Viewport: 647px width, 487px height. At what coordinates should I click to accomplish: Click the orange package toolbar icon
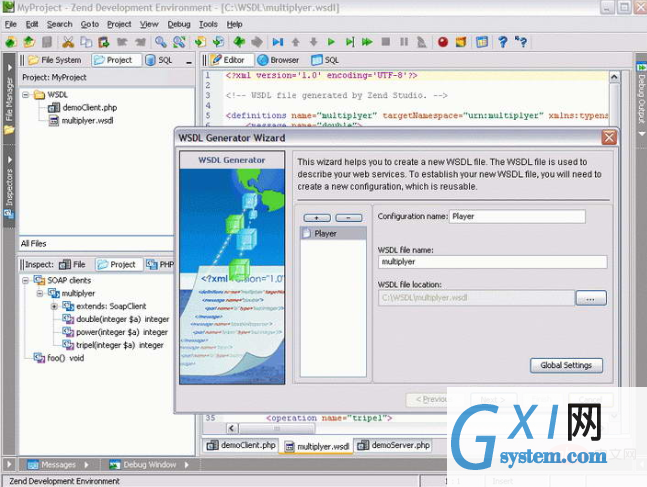[461, 42]
